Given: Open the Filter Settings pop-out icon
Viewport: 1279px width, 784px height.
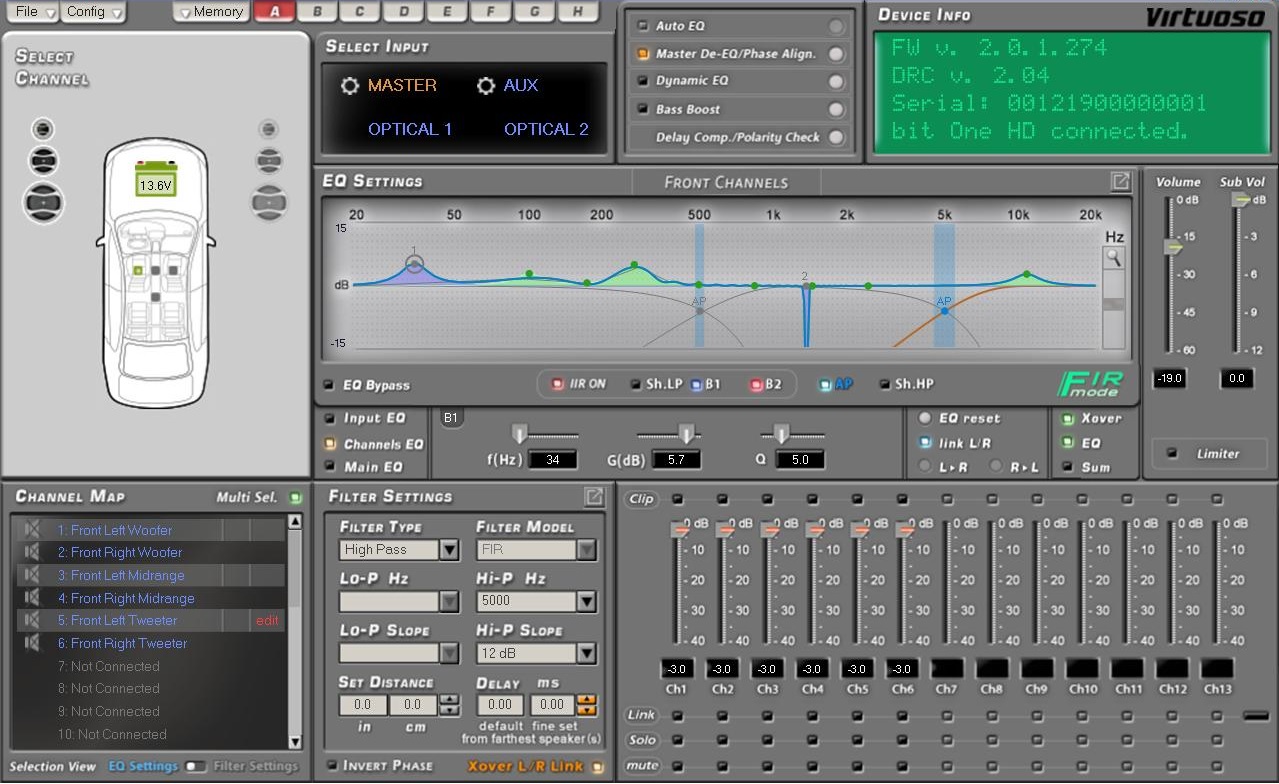Looking at the screenshot, I should click(594, 496).
